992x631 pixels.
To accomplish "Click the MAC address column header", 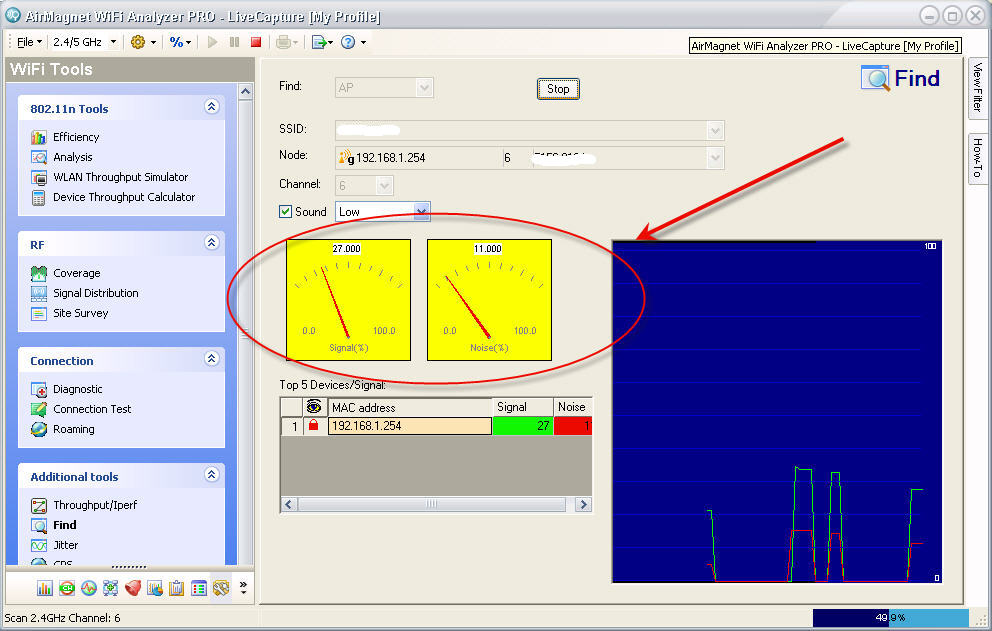I will tap(410, 407).
